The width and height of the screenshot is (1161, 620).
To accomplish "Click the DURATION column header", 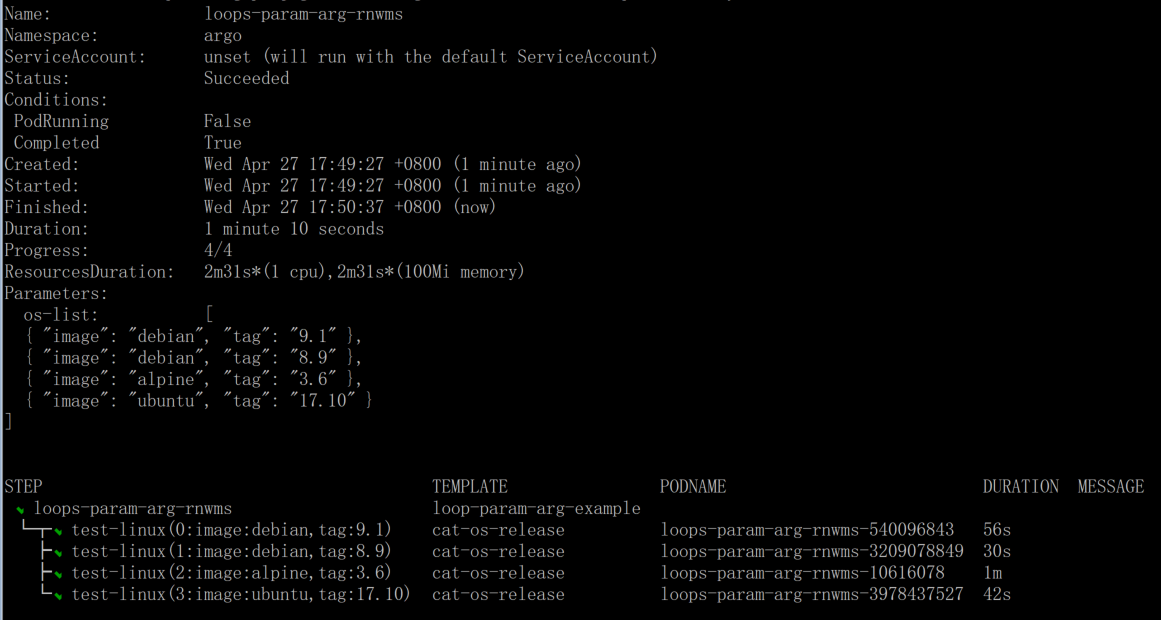I will point(1021,487).
